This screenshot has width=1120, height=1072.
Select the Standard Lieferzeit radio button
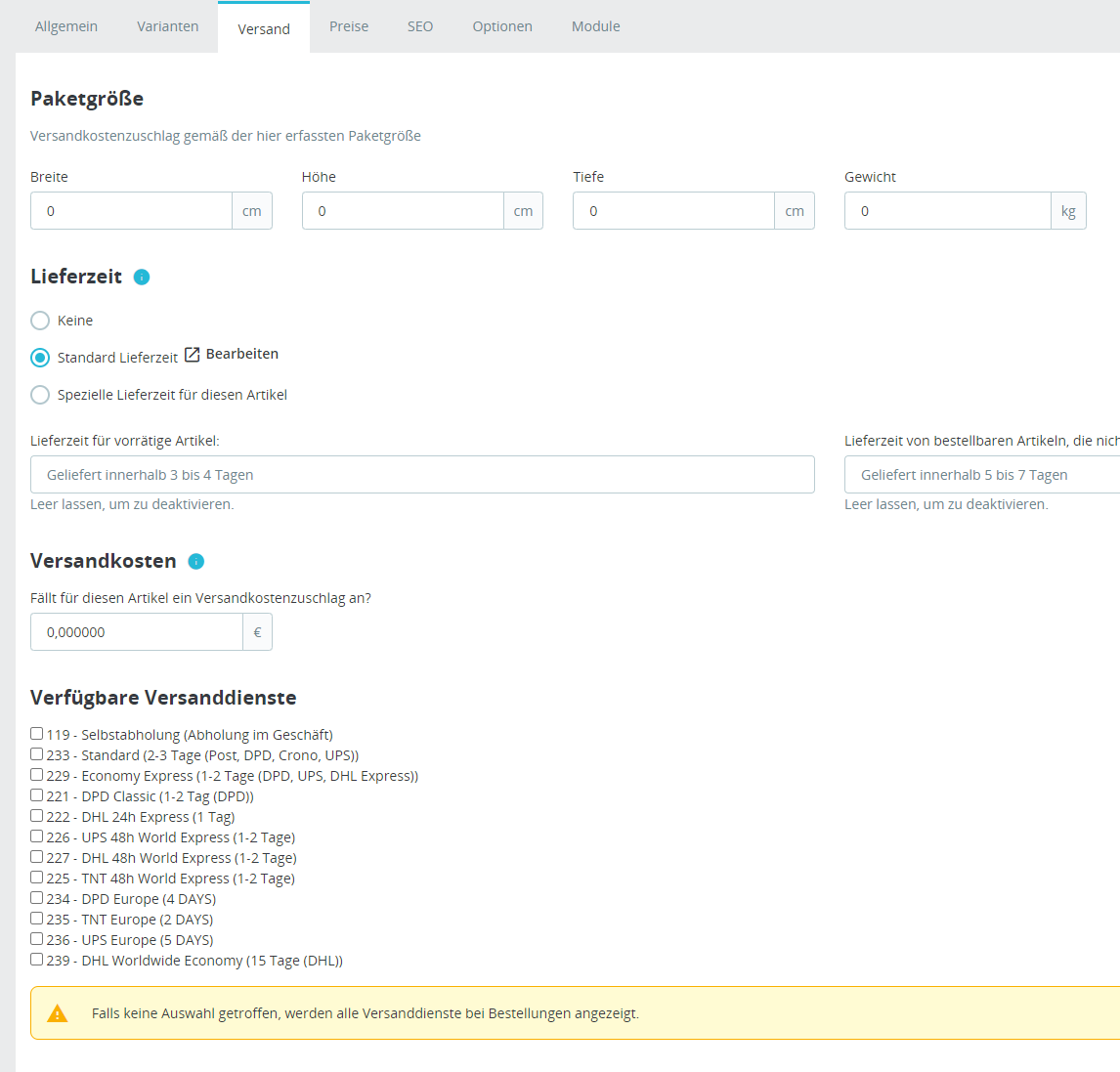(x=40, y=357)
